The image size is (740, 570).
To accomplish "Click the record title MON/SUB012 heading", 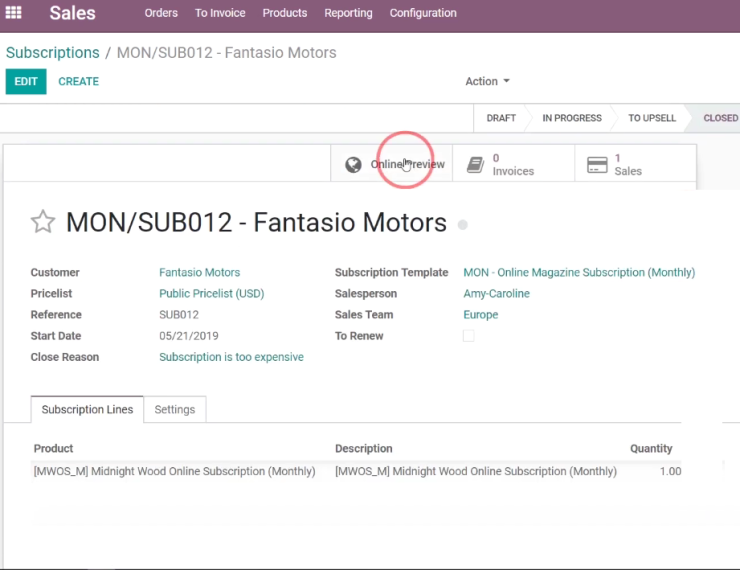I will coord(256,222).
